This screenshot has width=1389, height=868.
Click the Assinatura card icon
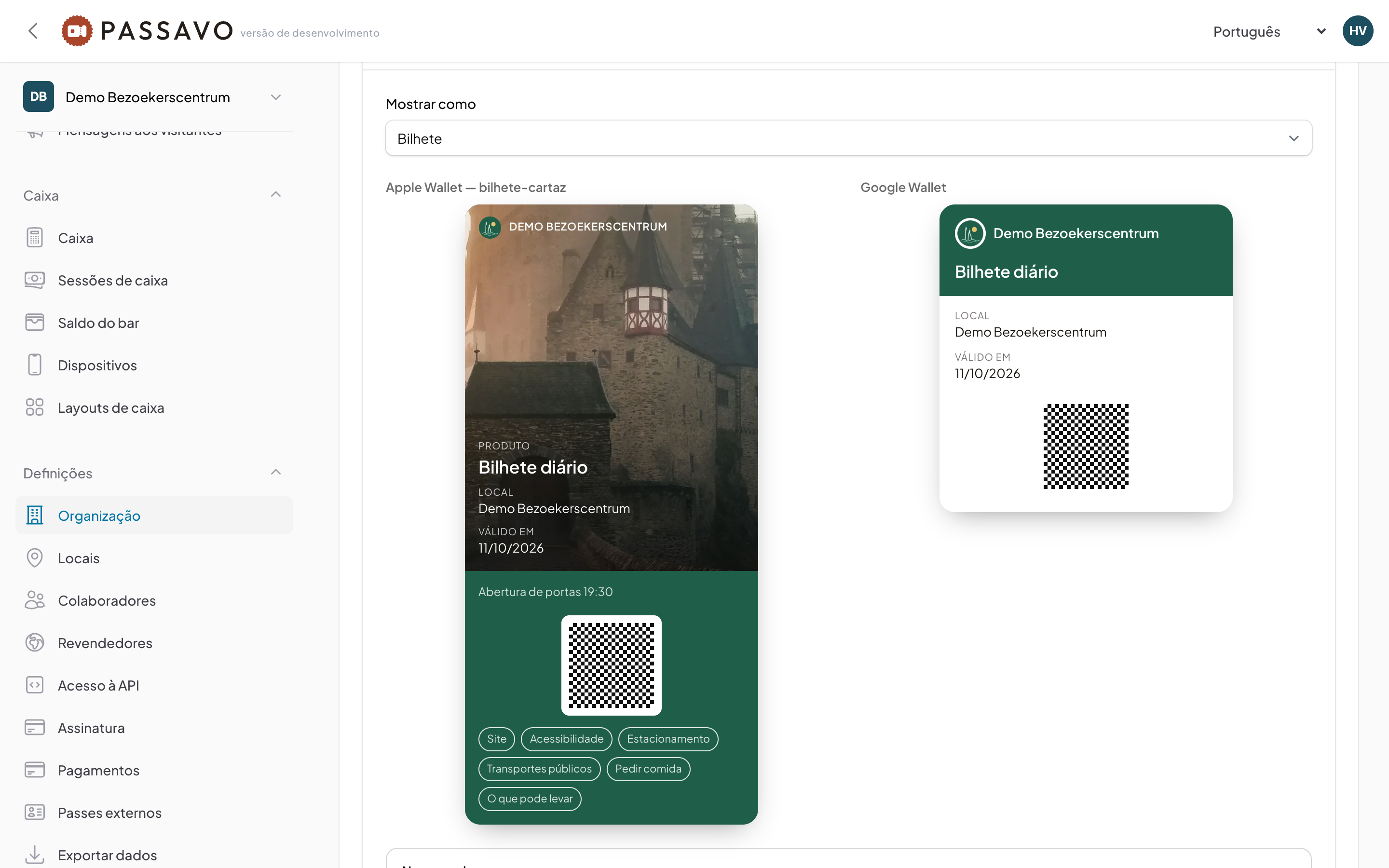pyautogui.click(x=34, y=728)
